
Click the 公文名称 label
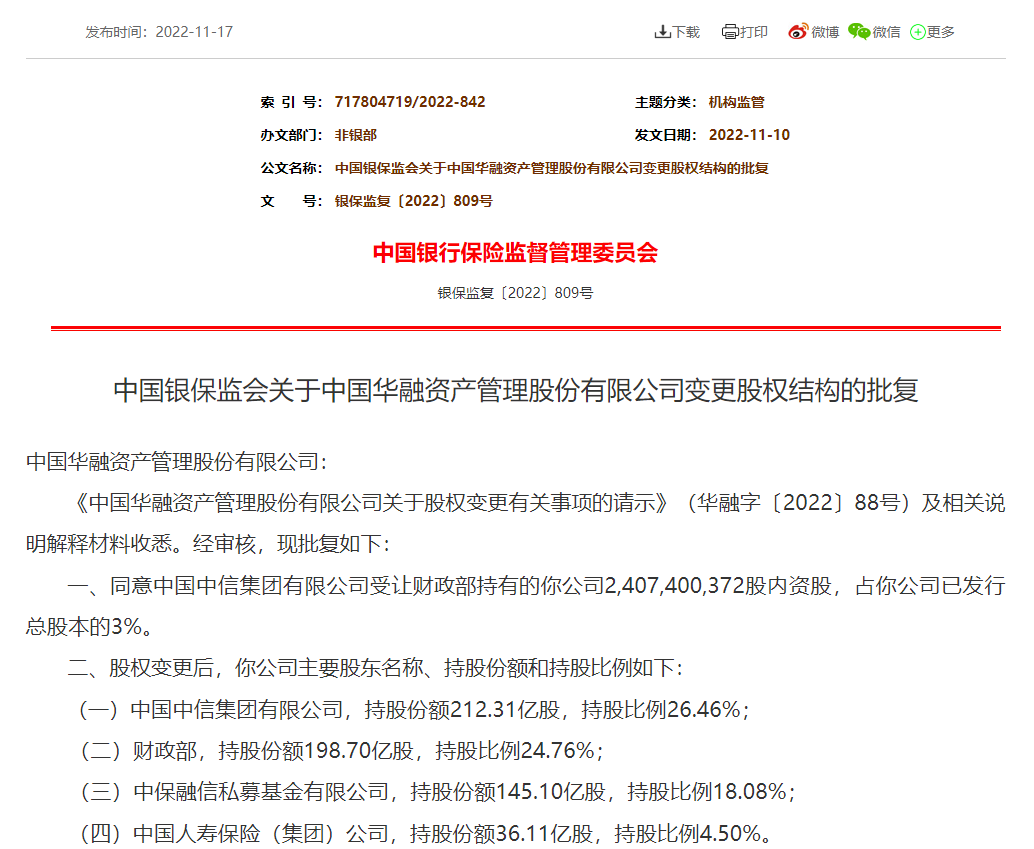tap(291, 168)
